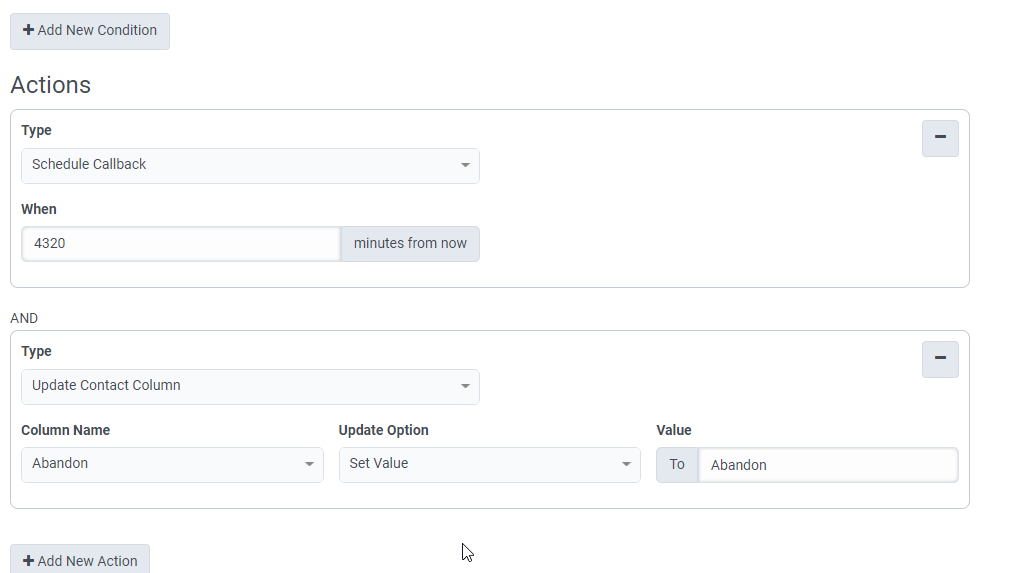The height and width of the screenshot is (573, 1013).
Task: Click the "To" prefix beside Value field
Action: coord(677,465)
